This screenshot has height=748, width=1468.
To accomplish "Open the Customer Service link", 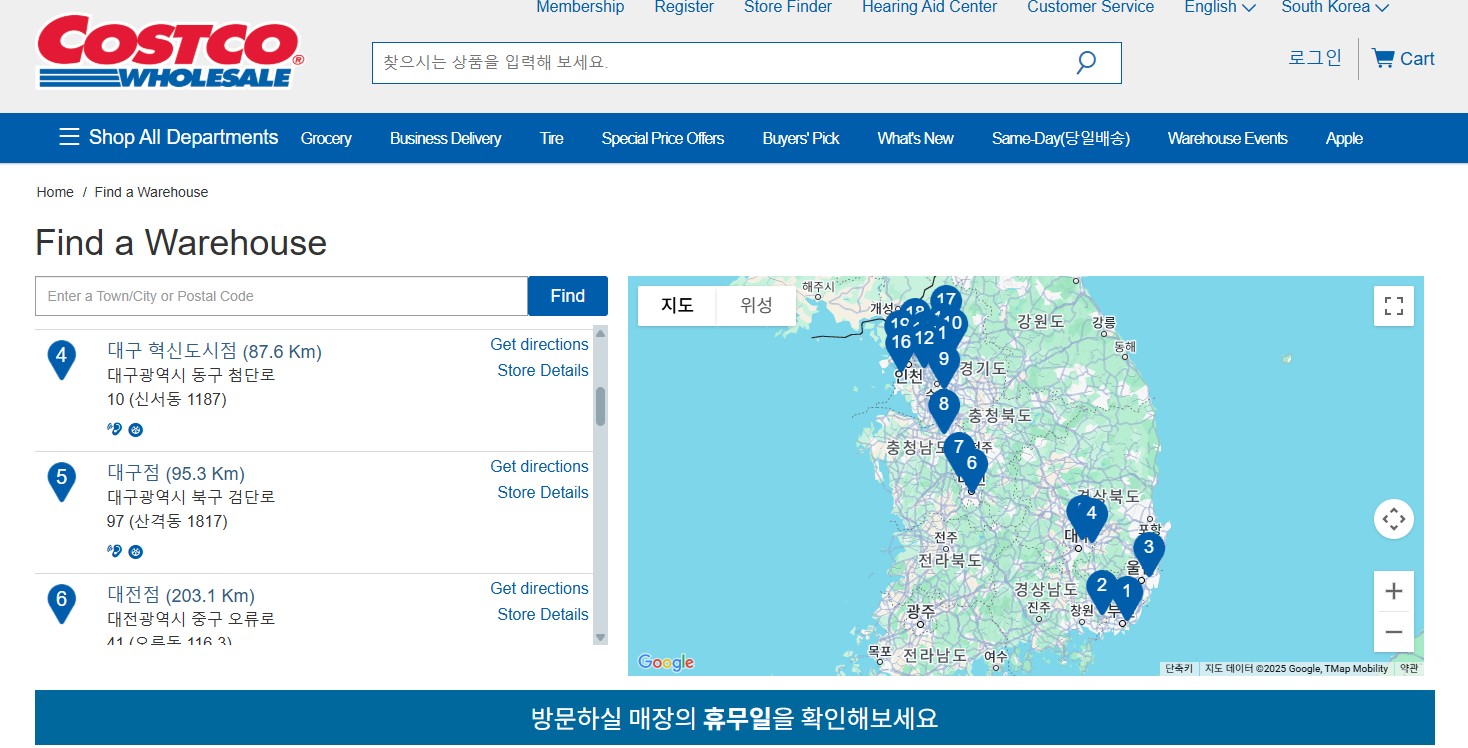I will pos(1091,7).
